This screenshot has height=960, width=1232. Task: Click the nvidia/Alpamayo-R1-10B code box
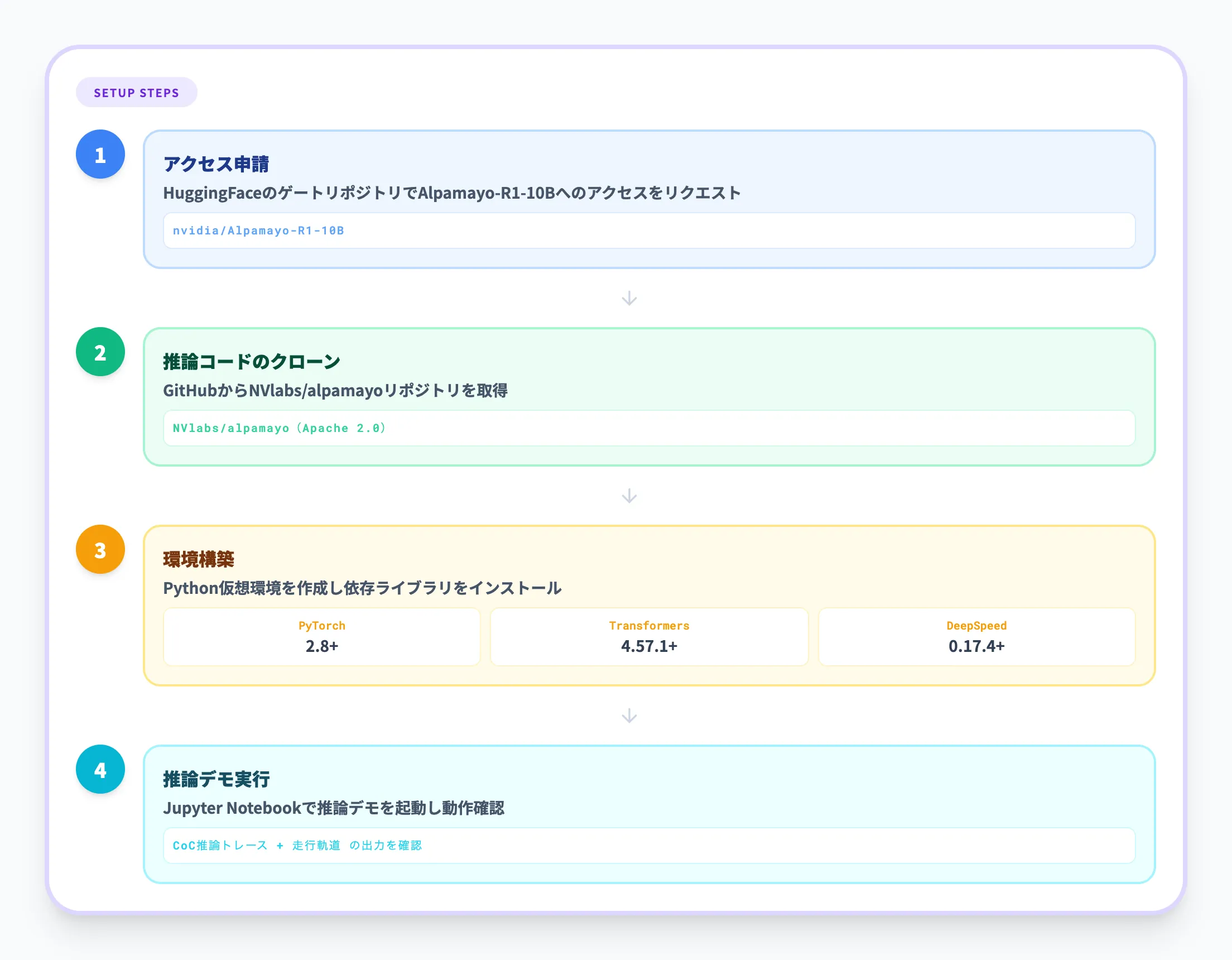[x=649, y=231]
